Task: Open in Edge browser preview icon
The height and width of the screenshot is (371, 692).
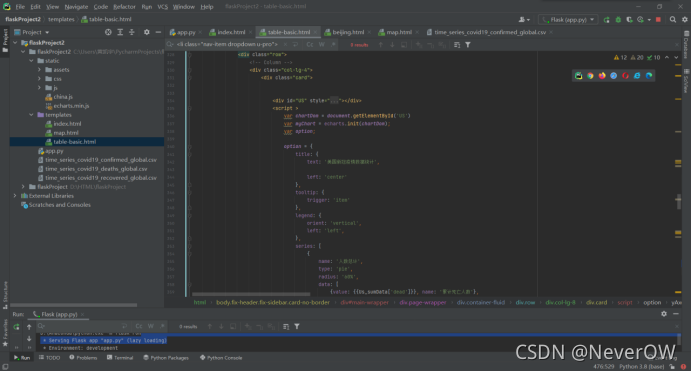Action: pyautogui.click(x=649, y=75)
